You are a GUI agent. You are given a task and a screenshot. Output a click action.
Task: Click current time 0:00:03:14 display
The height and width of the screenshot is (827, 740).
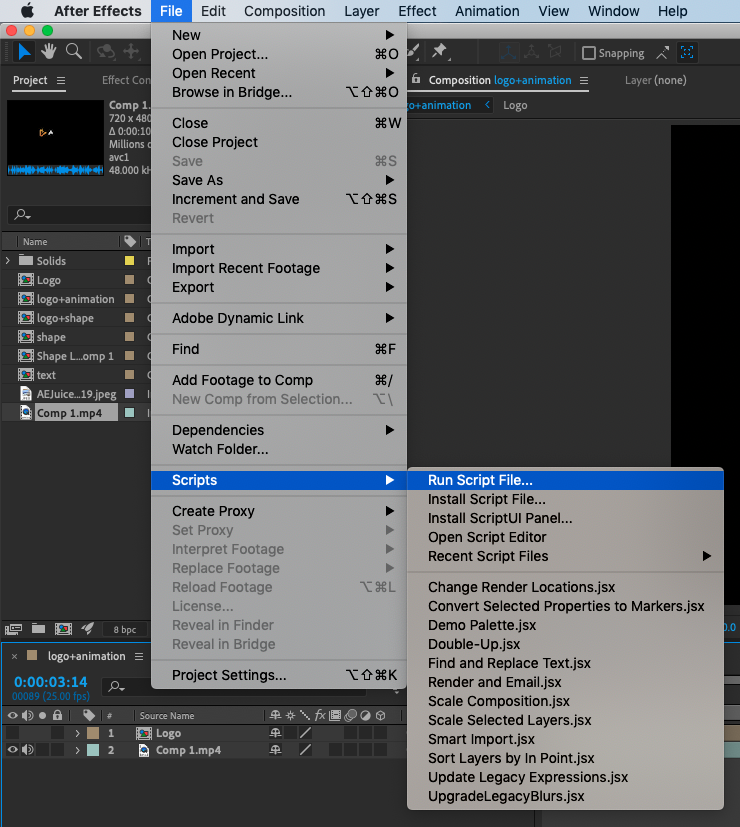(x=51, y=682)
